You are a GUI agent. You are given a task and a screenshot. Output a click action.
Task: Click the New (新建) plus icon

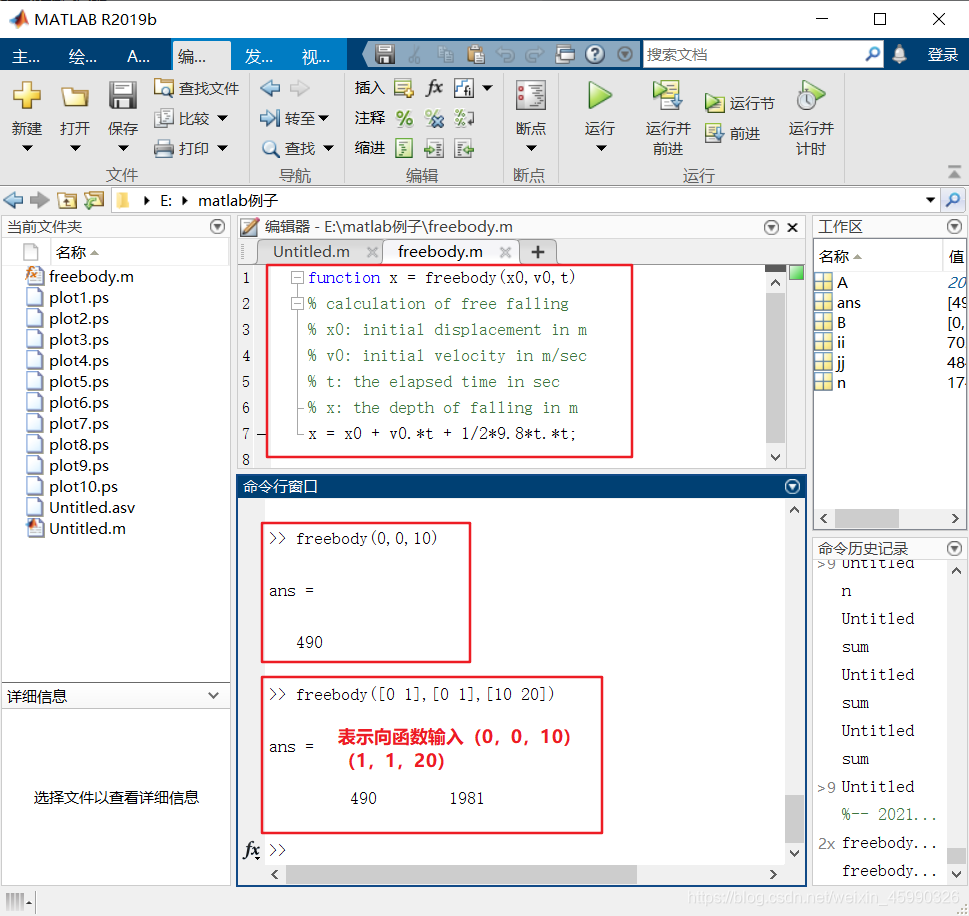coord(27,95)
